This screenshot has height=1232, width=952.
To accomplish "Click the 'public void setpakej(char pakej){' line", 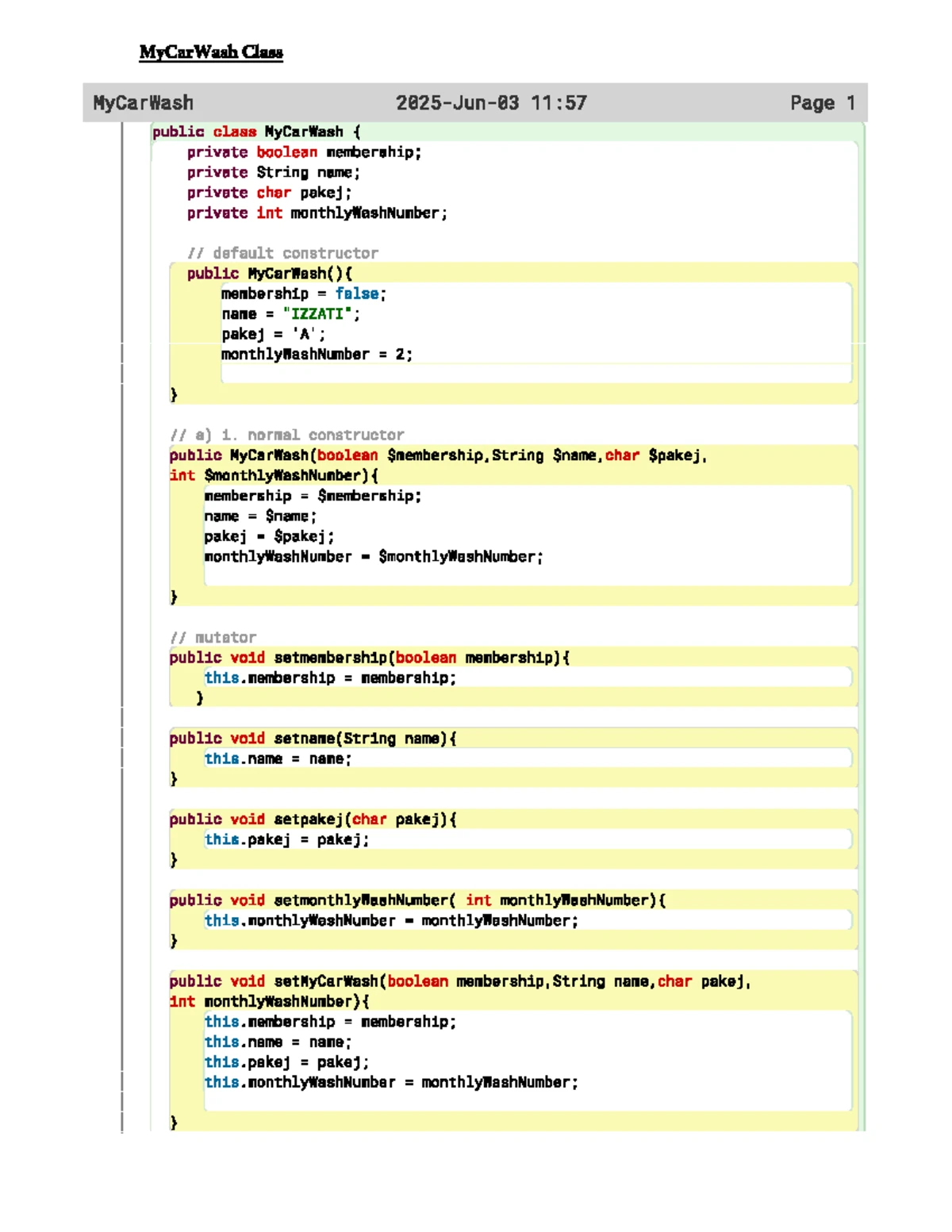I will click(313, 819).
